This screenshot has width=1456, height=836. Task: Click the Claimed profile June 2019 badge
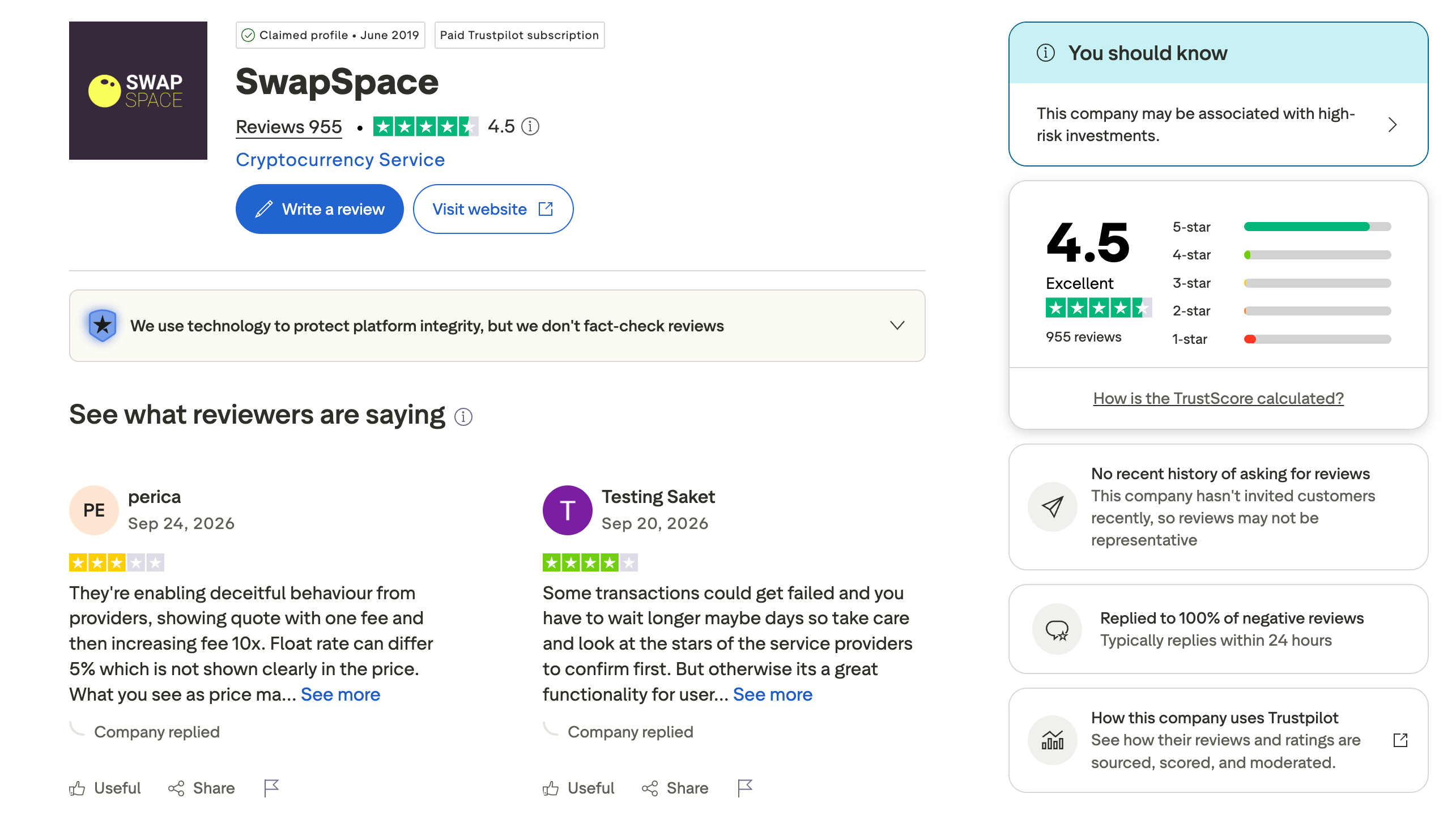pos(330,35)
